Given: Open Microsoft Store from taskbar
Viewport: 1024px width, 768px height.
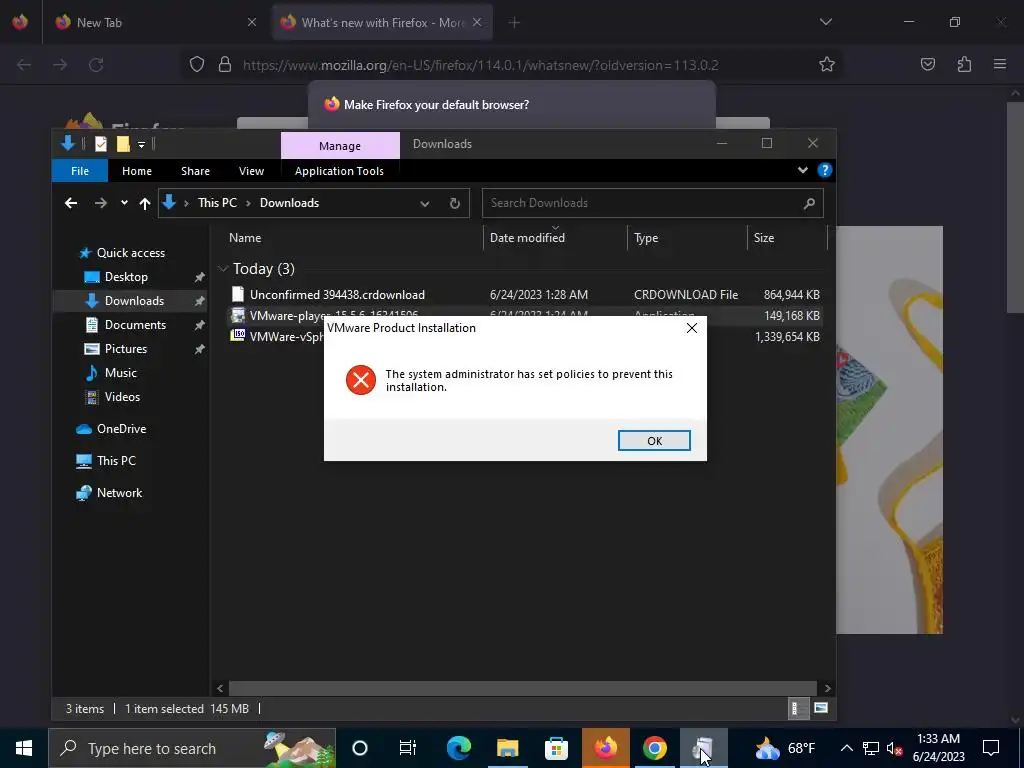Looking at the screenshot, I should point(556,748).
